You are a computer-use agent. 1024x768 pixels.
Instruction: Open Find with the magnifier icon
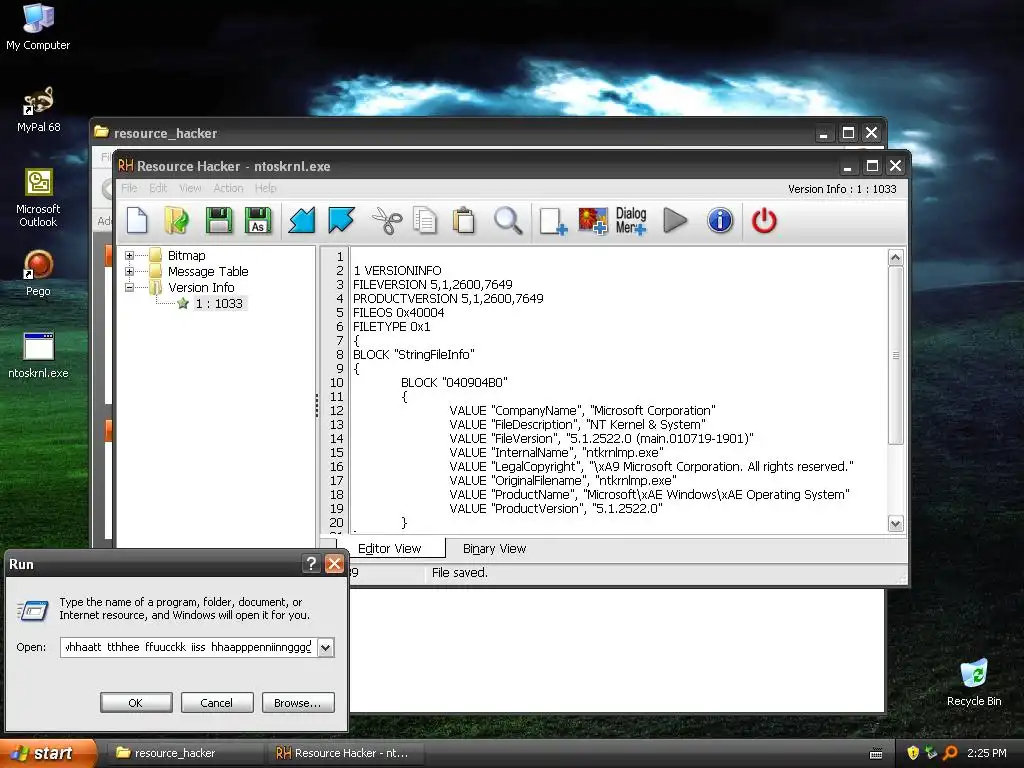pos(507,220)
